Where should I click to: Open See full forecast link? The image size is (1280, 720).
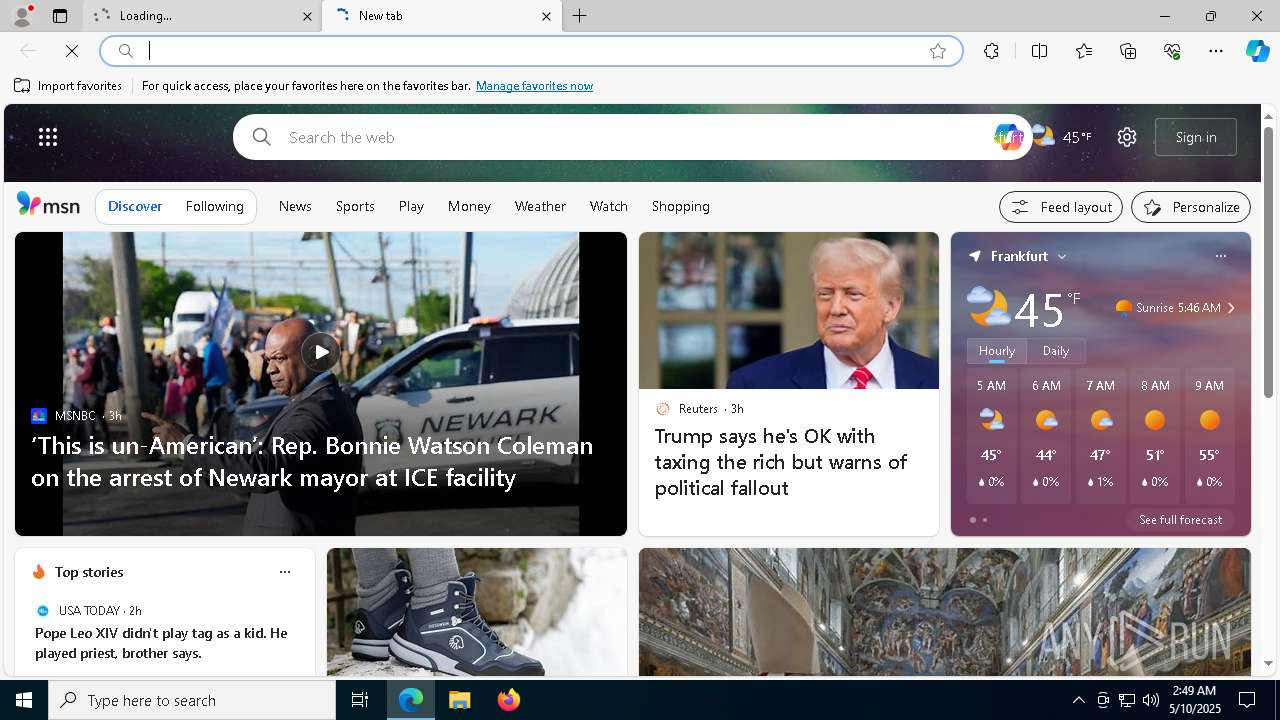click(1180, 520)
